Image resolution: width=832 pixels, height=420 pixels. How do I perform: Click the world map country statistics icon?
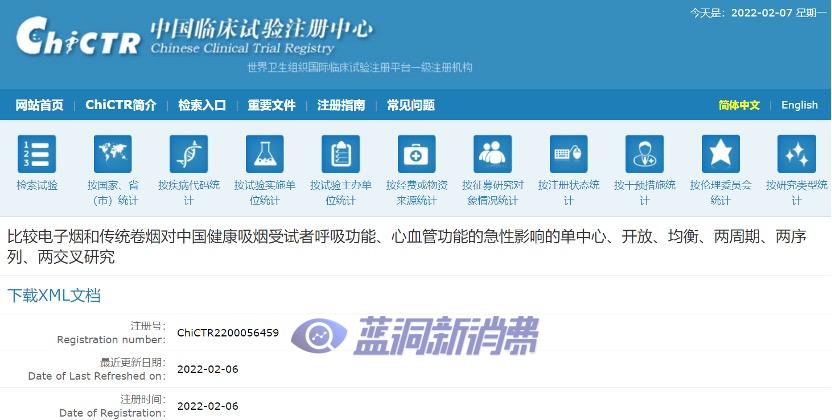tap(112, 154)
